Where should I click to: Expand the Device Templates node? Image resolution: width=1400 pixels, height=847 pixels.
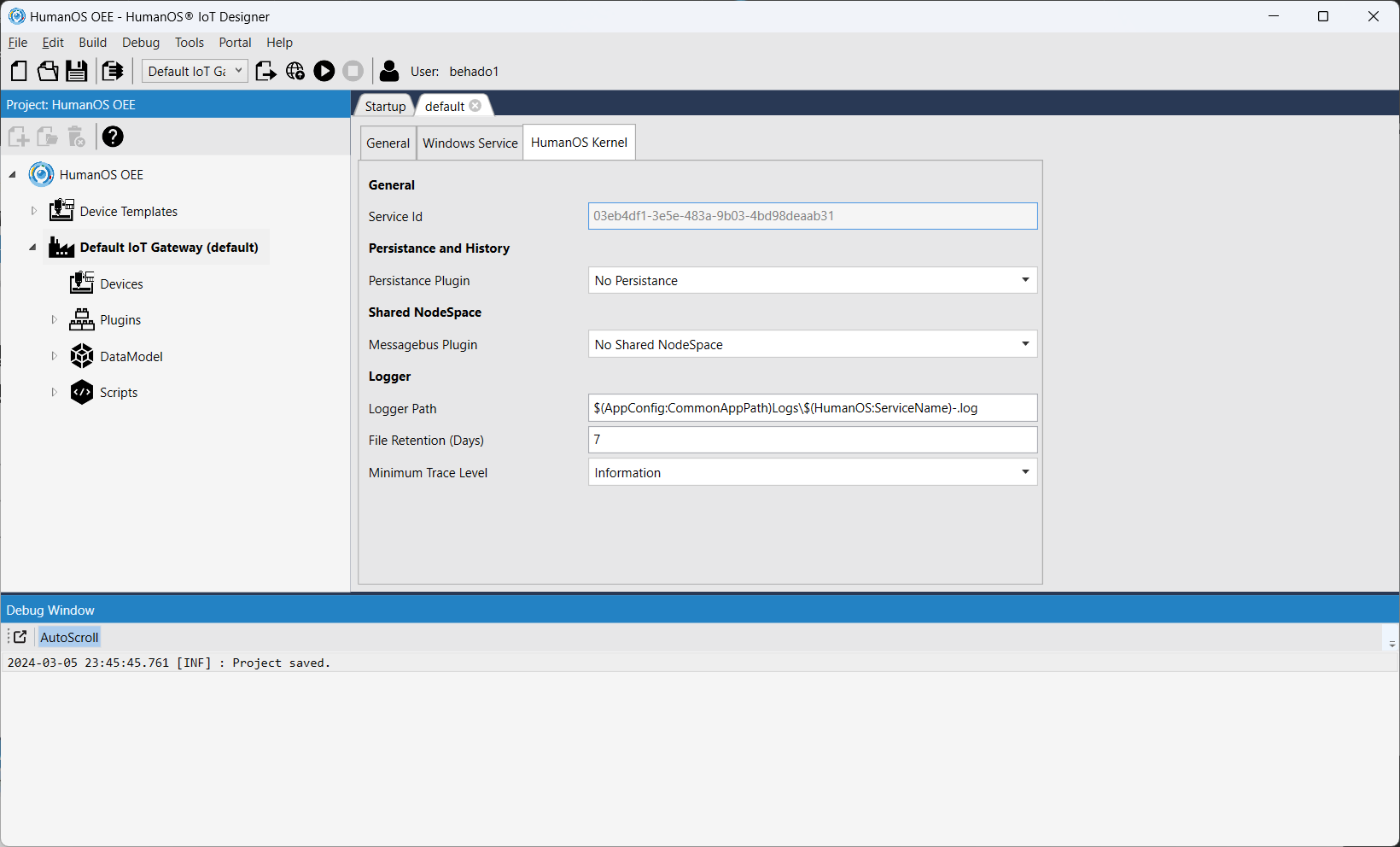[33, 211]
